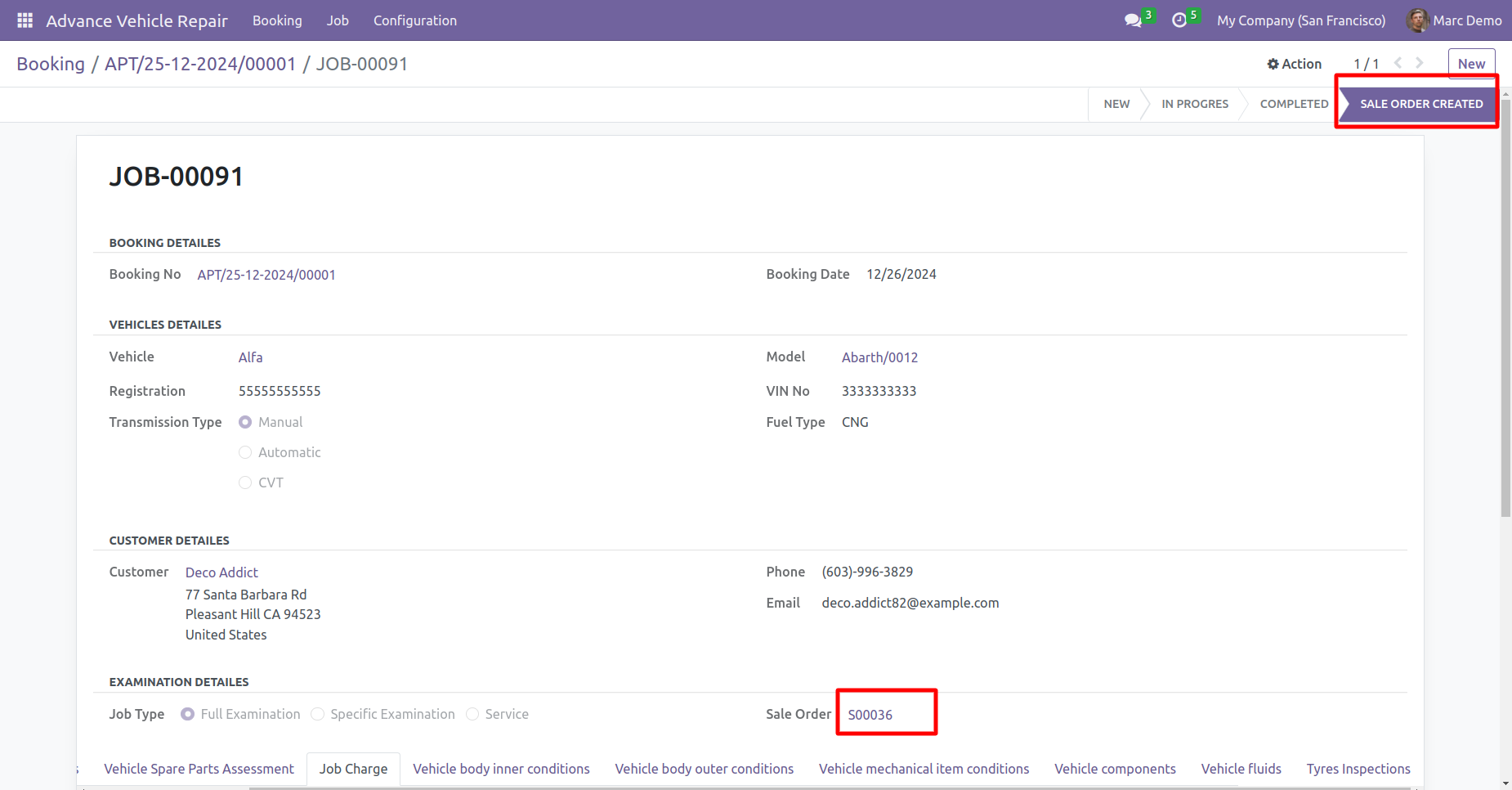Open APT/25-12-2024/00001 breadcrumb link
Viewport: 1512px width, 790px height.
point(200,64)
